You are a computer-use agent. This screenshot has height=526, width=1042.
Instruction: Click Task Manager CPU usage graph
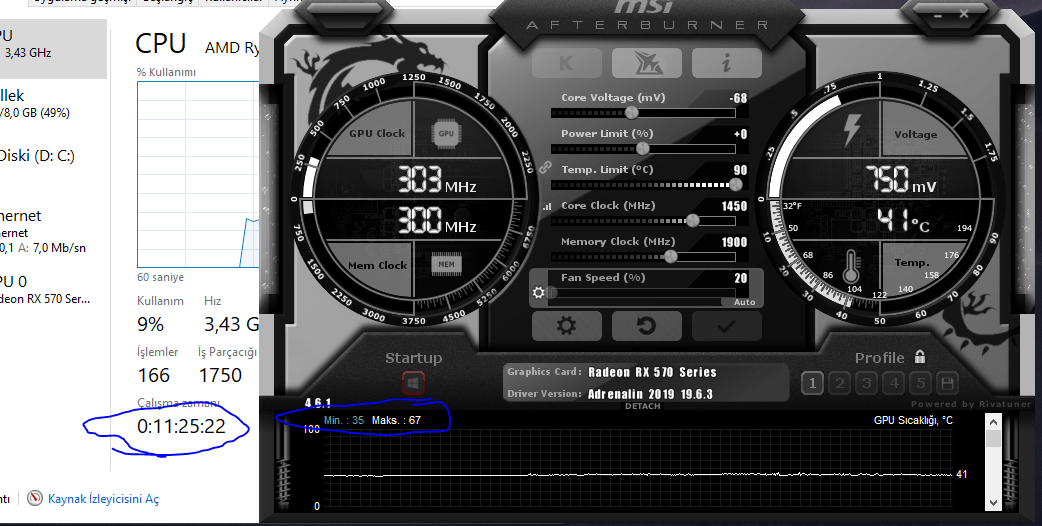pyautogui.click(x=198, y=175)
